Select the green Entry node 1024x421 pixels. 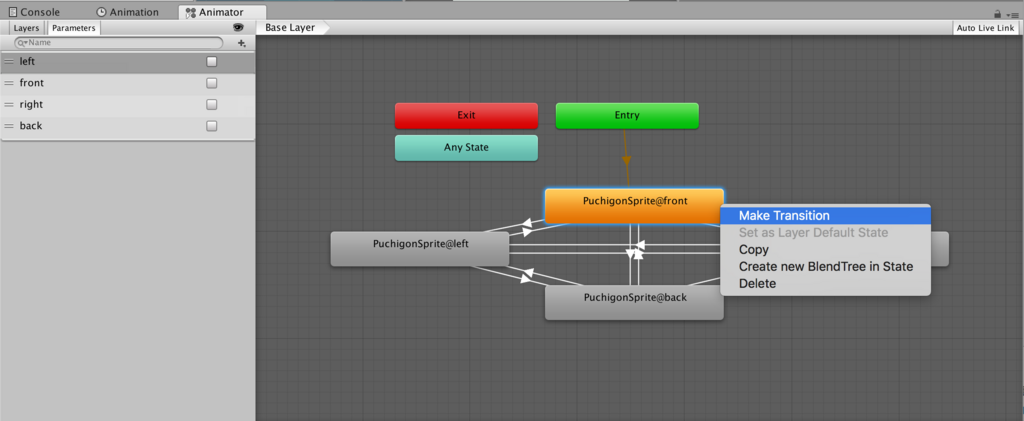tap(627, 116)
